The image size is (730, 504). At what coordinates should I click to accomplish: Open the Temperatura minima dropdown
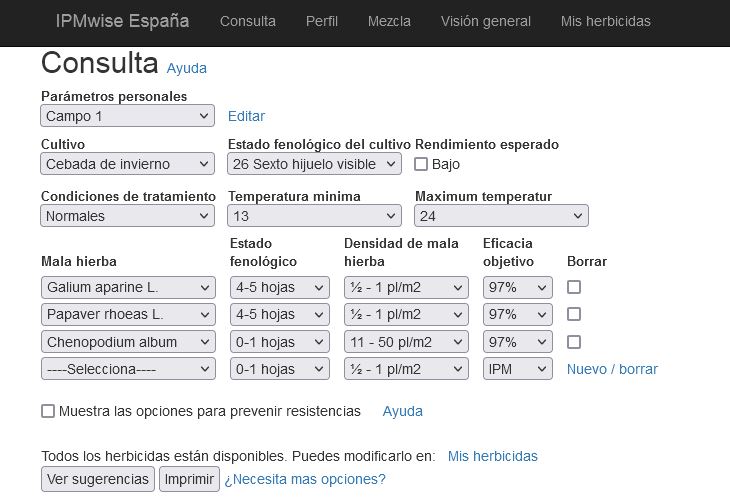(314, 216)
